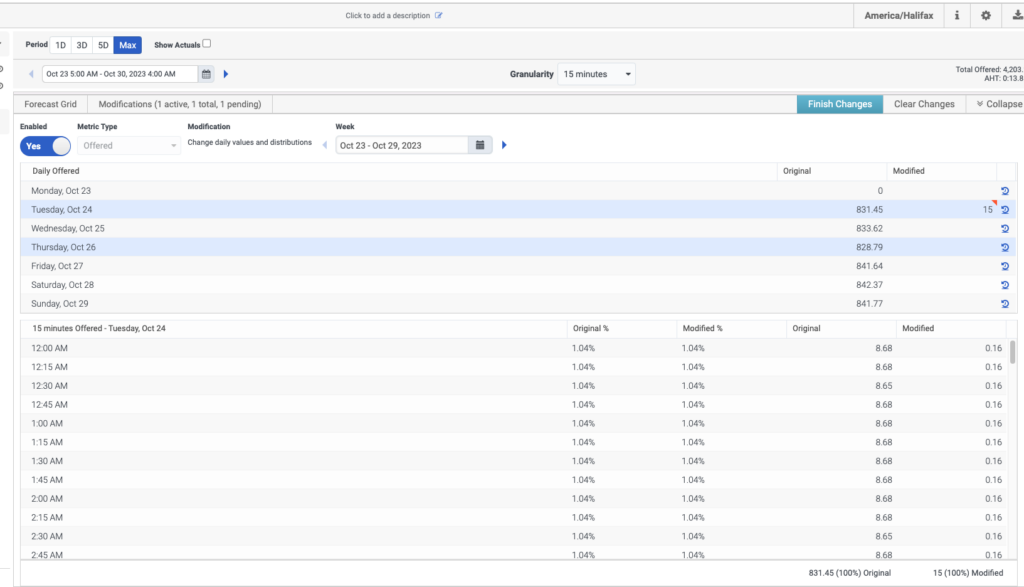Screen dimensions: 1024x587
Task: Click the Finish Changes button
Action: pos(840,104)
